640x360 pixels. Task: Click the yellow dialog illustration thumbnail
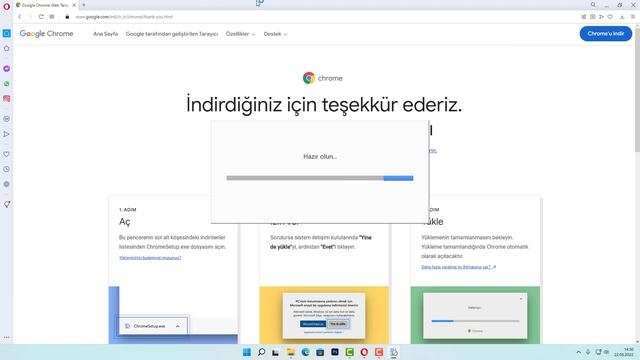(324, 315)
